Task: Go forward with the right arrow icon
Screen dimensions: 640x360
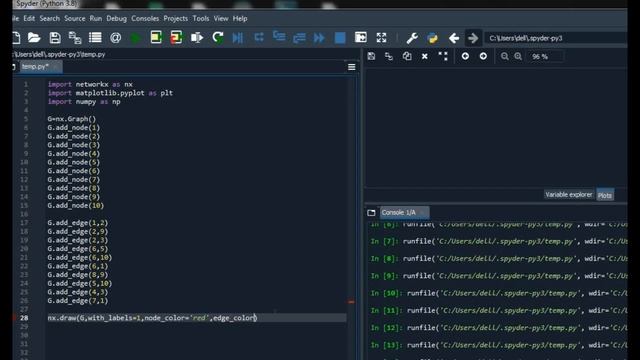Action: tap(473, 38)
